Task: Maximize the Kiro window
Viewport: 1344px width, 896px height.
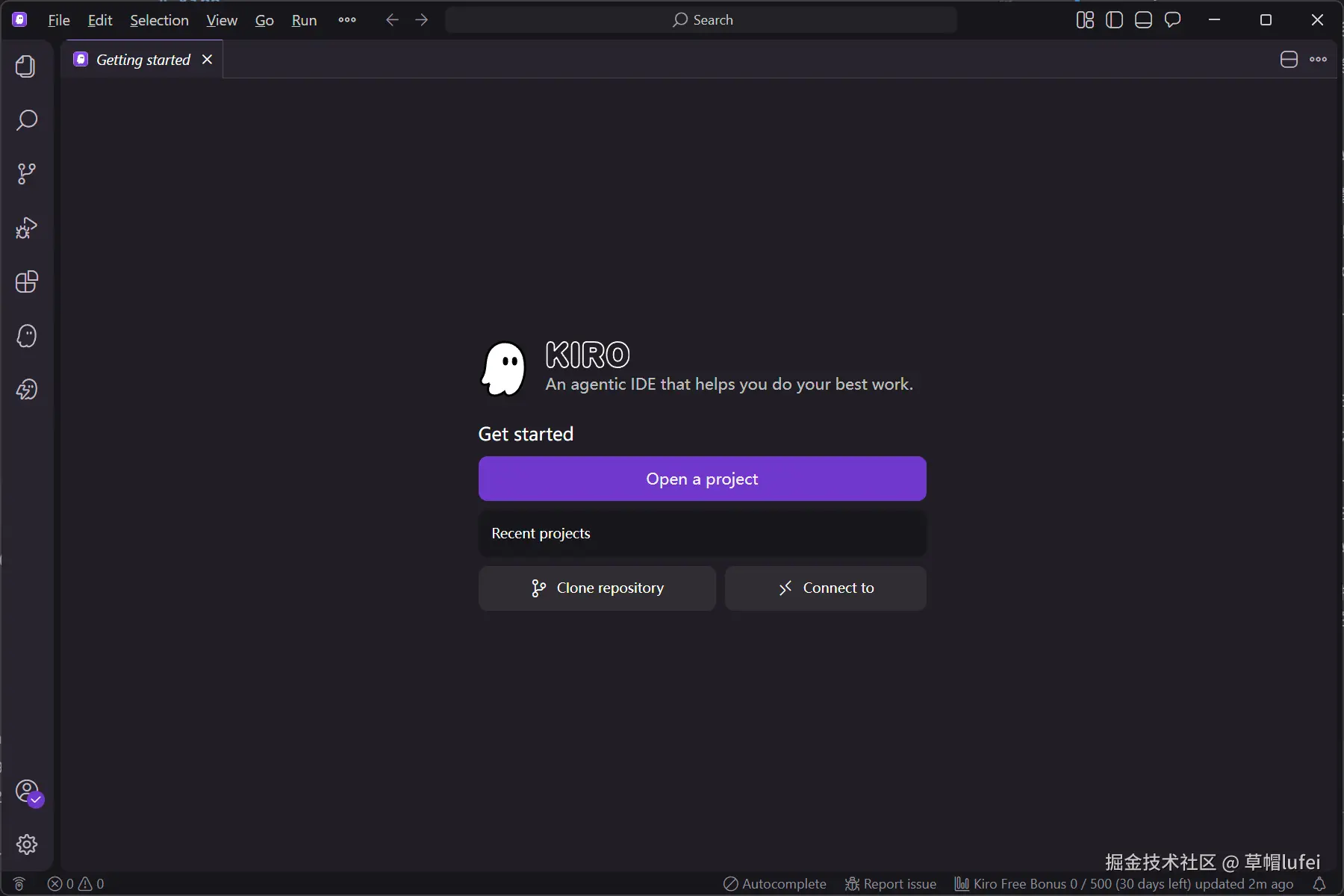Action: [1266, 20]
